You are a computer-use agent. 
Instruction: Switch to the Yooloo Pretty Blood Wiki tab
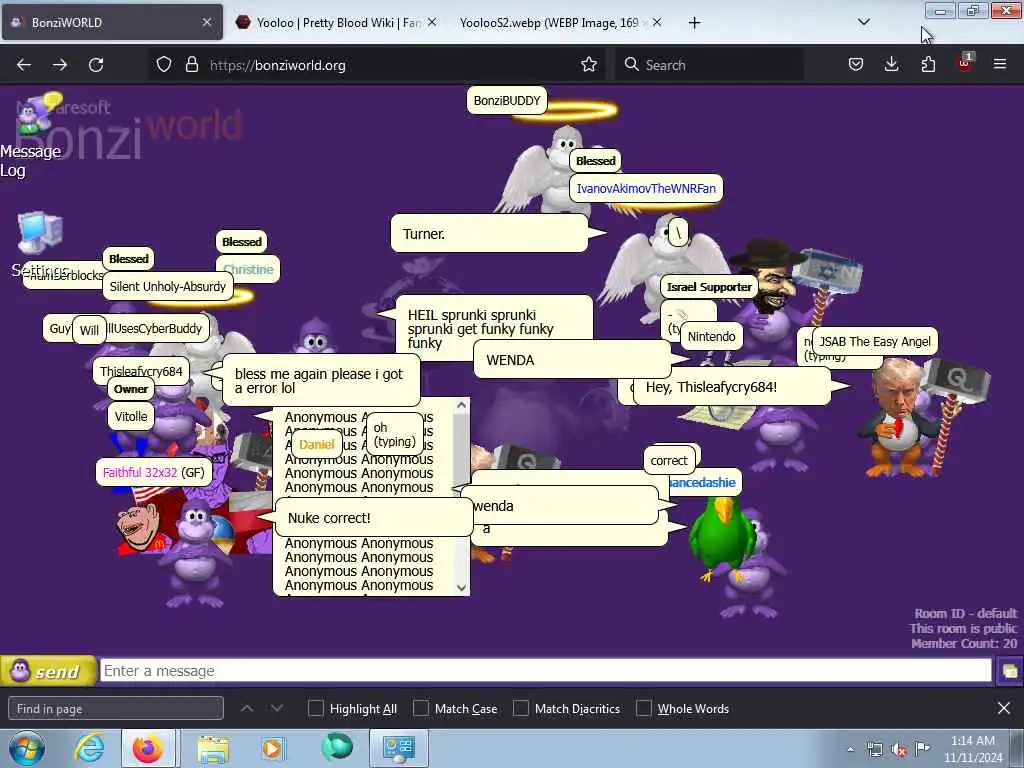pyautogui.click(x=338, y=22)
